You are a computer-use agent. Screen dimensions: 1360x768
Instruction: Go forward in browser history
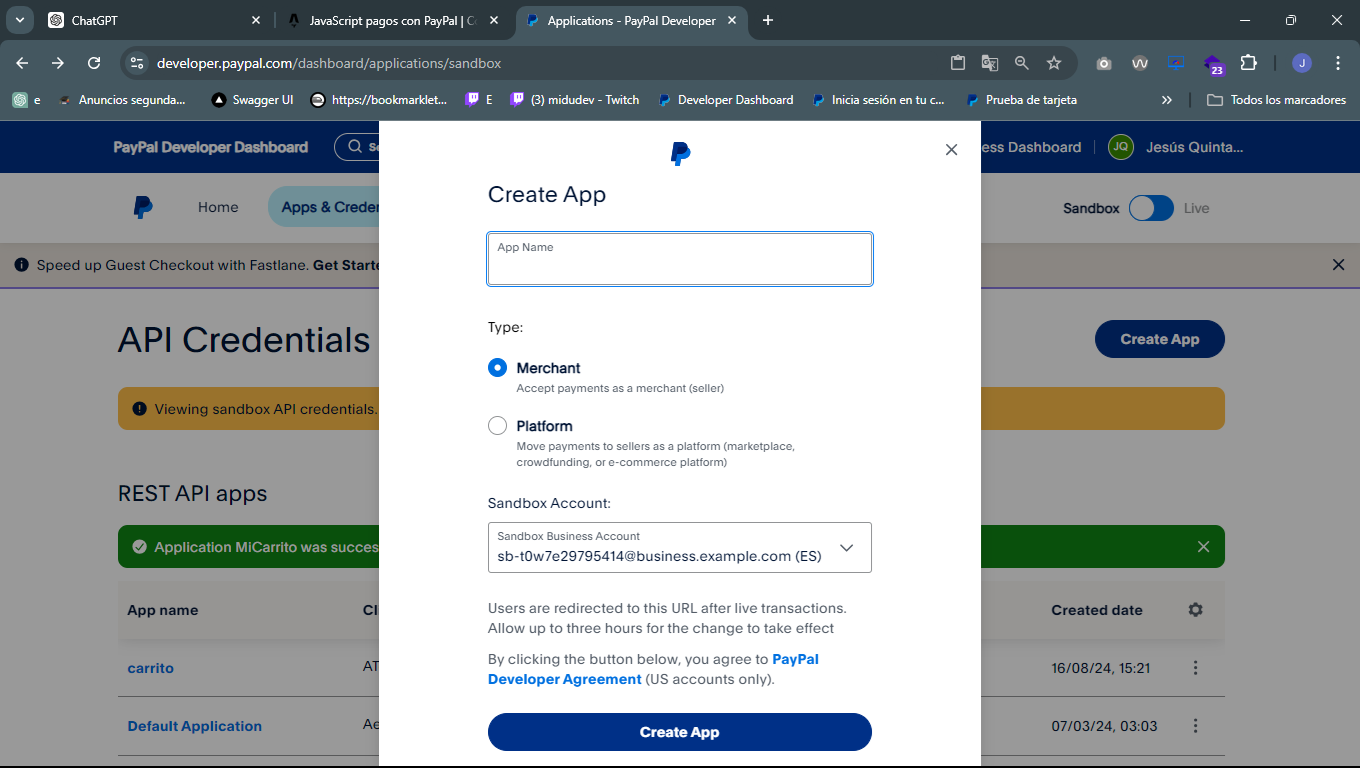point(58,63)
